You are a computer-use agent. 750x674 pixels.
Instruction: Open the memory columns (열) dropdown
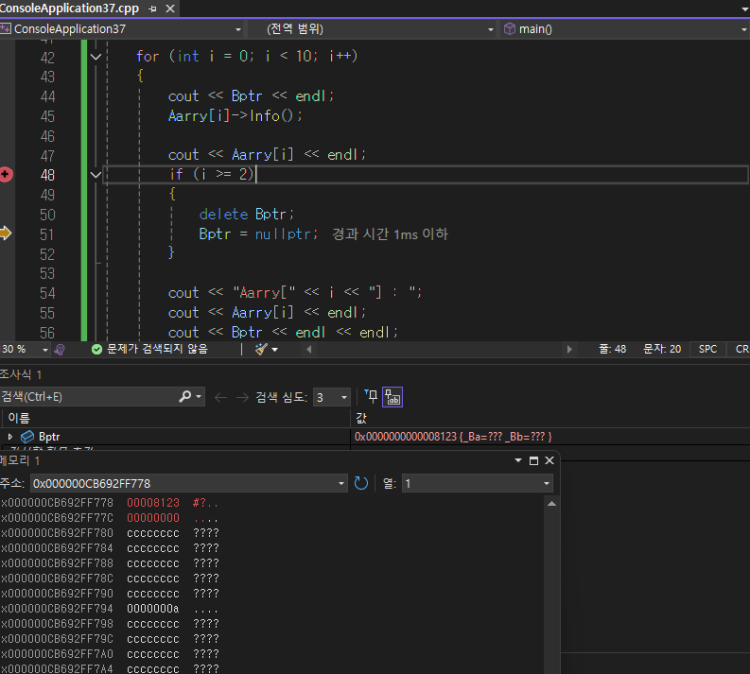[x=477, y=484]
